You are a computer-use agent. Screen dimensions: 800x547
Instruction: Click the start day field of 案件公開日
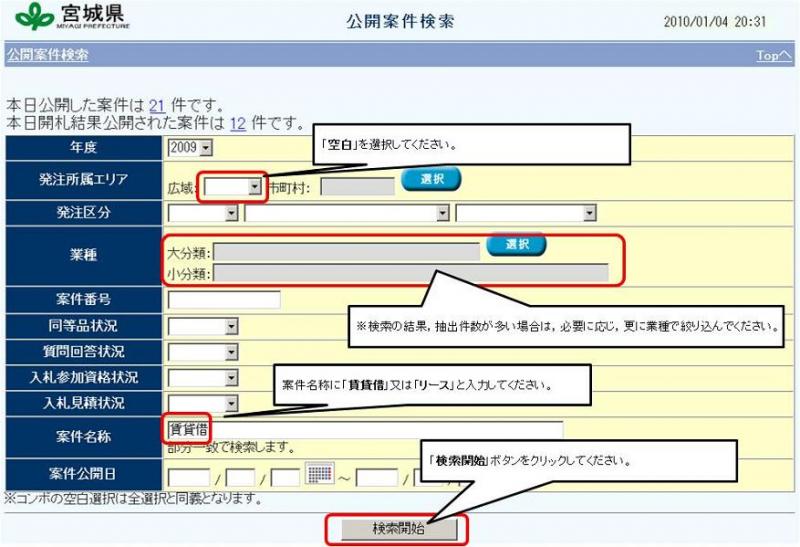click(285, 479)
